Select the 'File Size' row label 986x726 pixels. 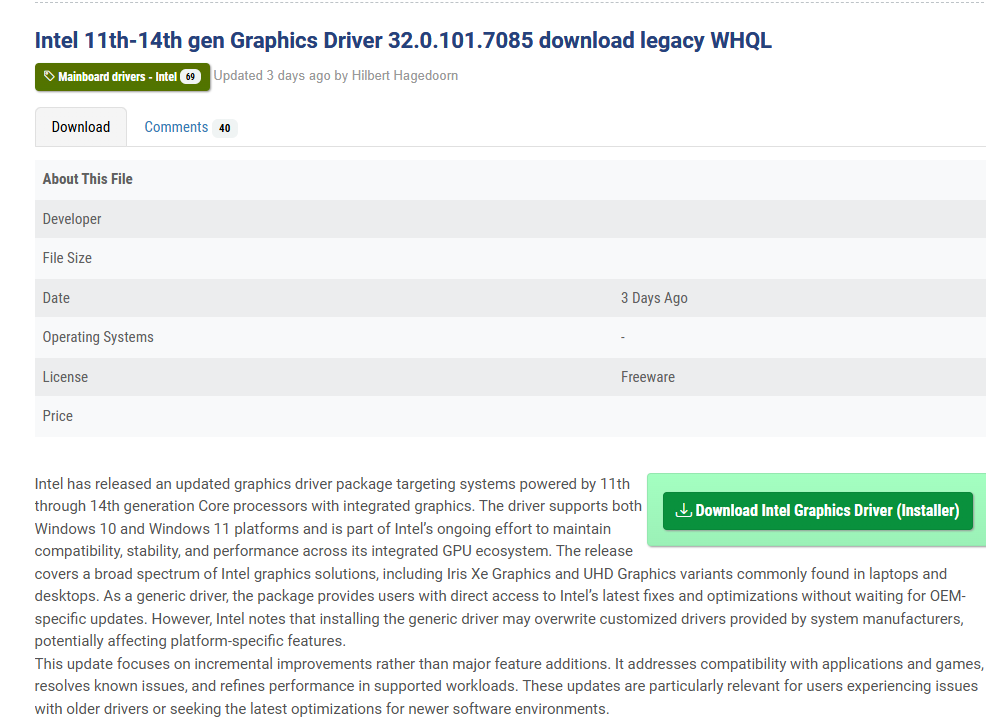(x=67, y=258)
